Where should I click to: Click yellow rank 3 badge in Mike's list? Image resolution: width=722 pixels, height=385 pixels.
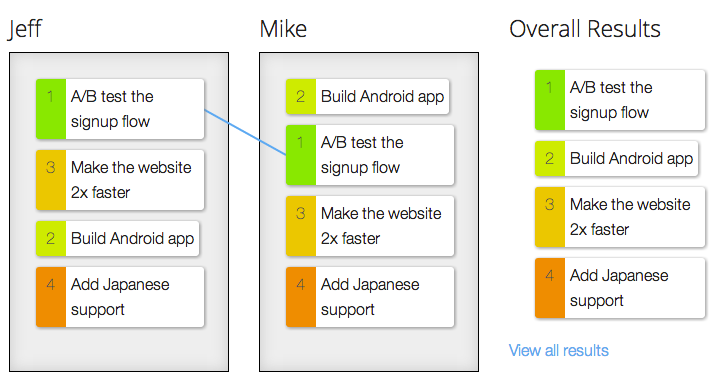[x=301, y=226]
